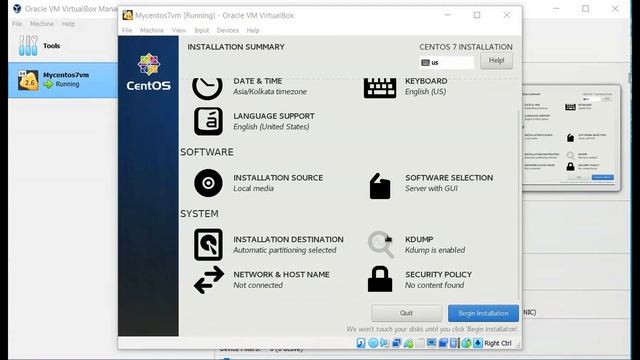Open Help menu in VirtualBox Manager
This screenshot has width=640, height=360.
point(68,24)
